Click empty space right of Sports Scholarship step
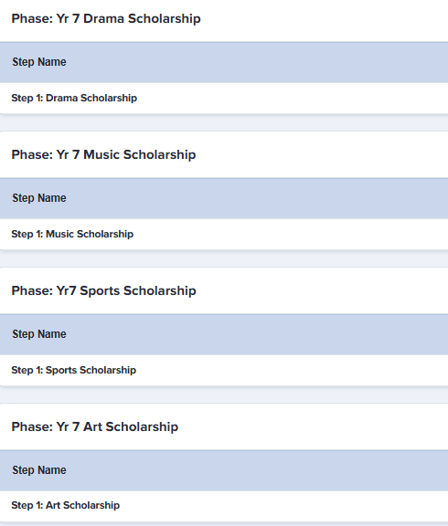 tap(292, 370)
